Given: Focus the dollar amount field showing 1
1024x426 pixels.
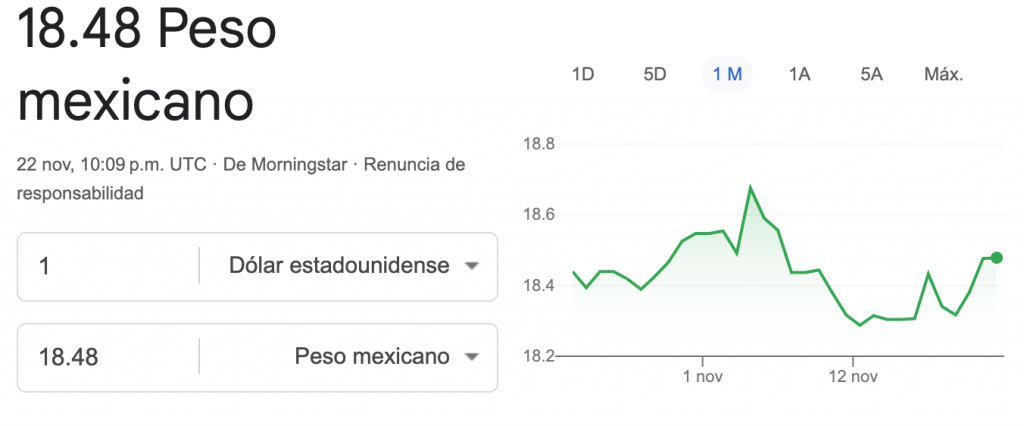Looking at the screenshot, I should click(x=108, y=266).
